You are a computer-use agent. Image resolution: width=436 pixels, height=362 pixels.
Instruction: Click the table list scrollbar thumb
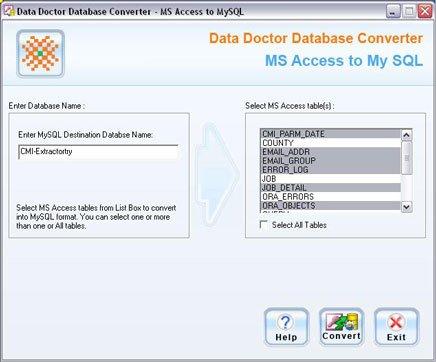407,158
